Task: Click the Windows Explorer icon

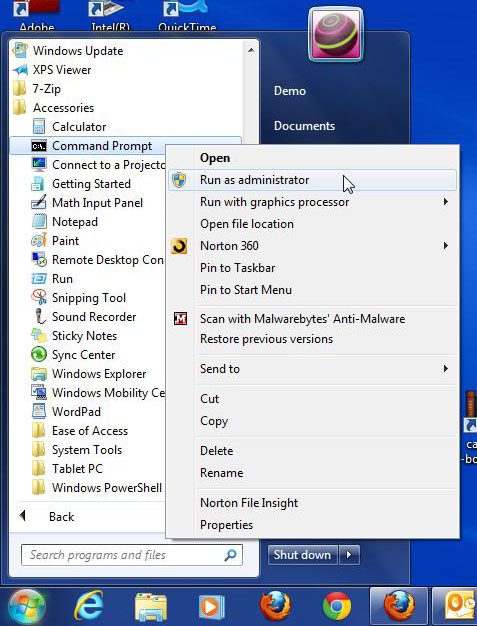Action: (39, 374)
